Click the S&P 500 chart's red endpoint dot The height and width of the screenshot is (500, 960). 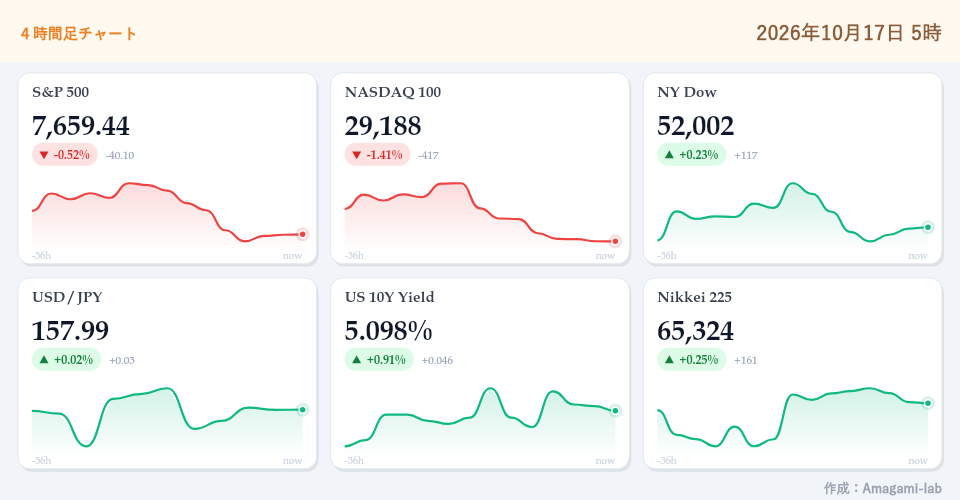pyautogui.click(x=302, y=234)
